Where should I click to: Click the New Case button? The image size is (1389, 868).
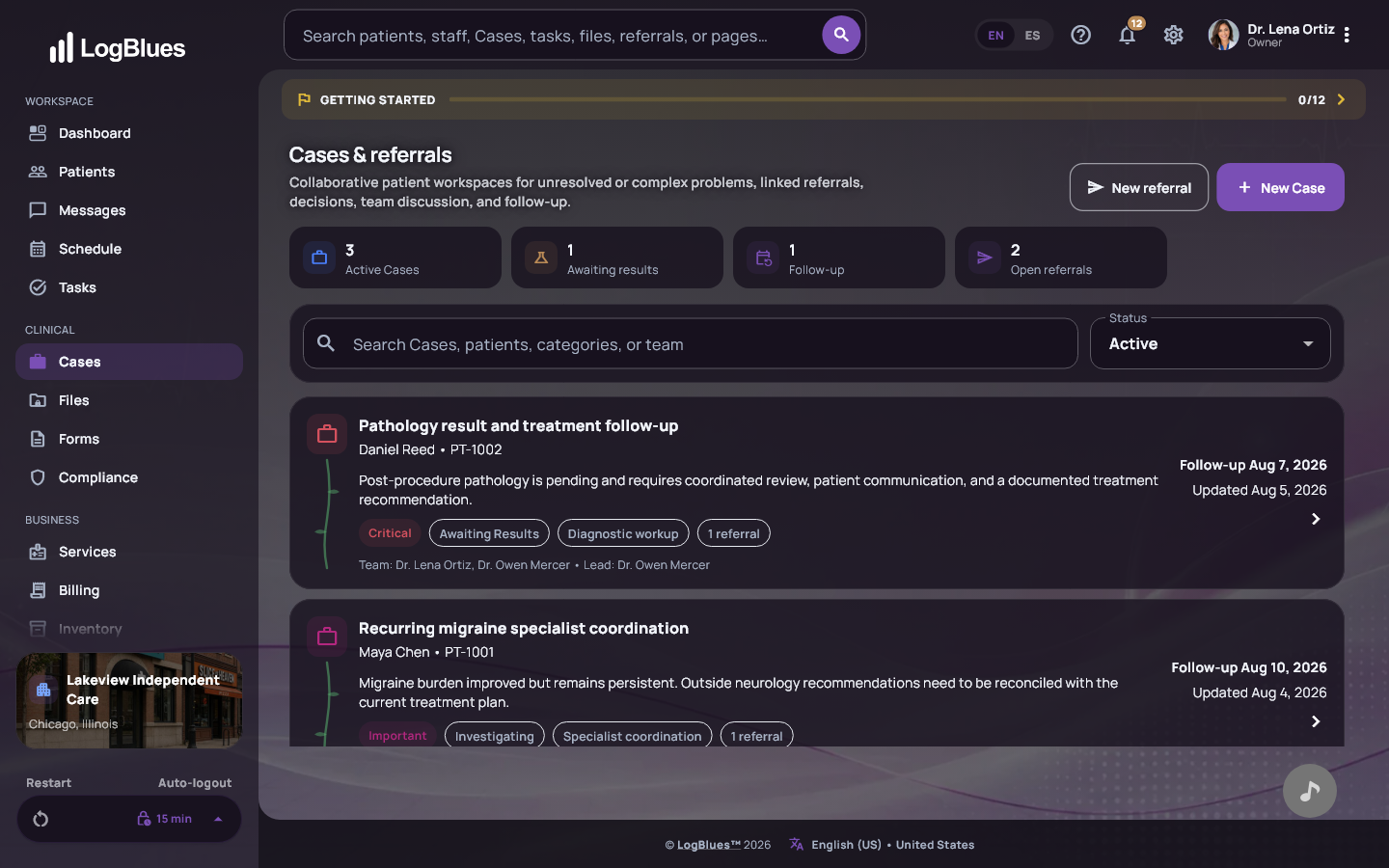1280,187
